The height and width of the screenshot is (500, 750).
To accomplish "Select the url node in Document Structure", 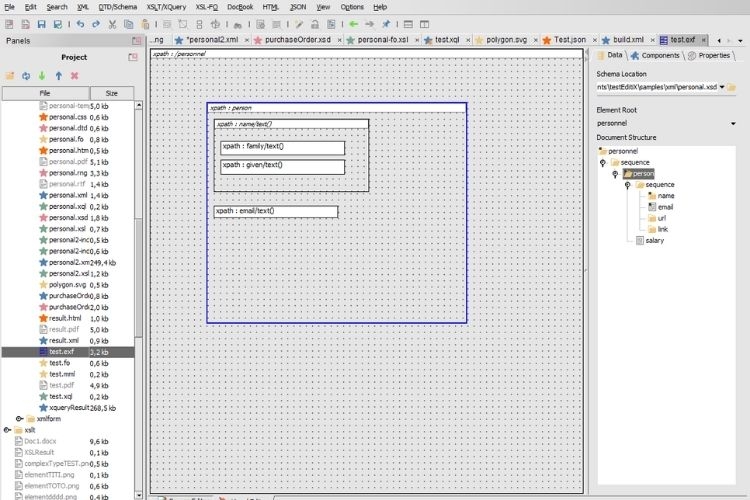I will pos(657,218).
